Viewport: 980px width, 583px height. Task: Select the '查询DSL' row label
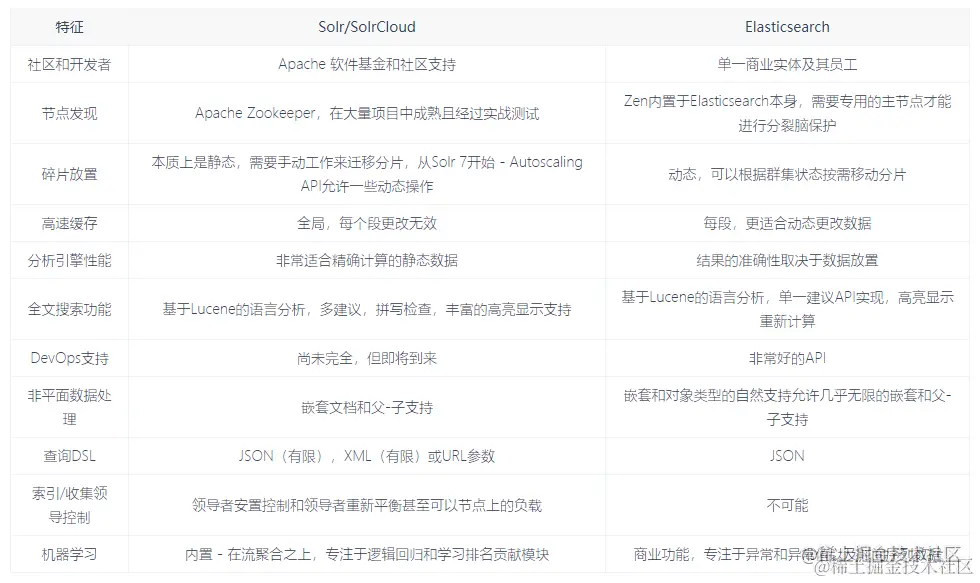69,456
